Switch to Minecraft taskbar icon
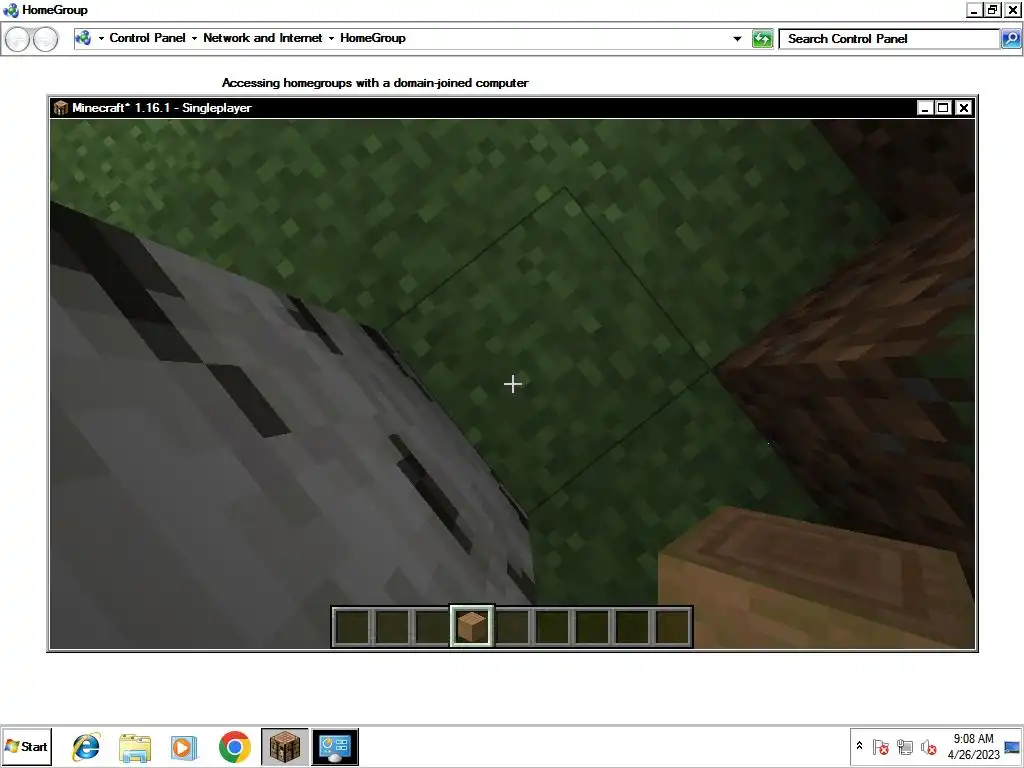Viewport: 1024px width, 768px height. pos(285,746)
